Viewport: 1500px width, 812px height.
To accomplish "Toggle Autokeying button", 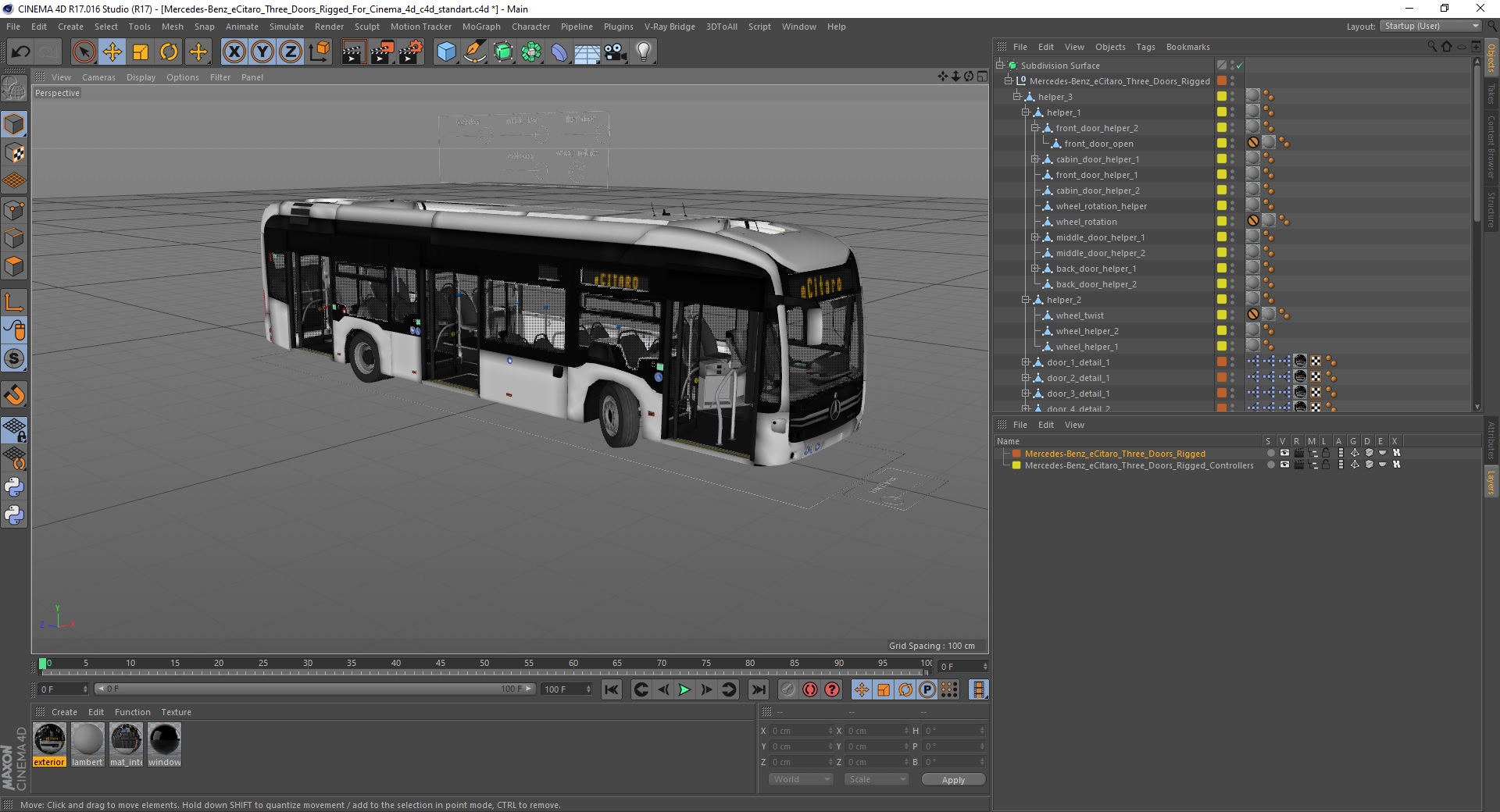I will point(810,689).
